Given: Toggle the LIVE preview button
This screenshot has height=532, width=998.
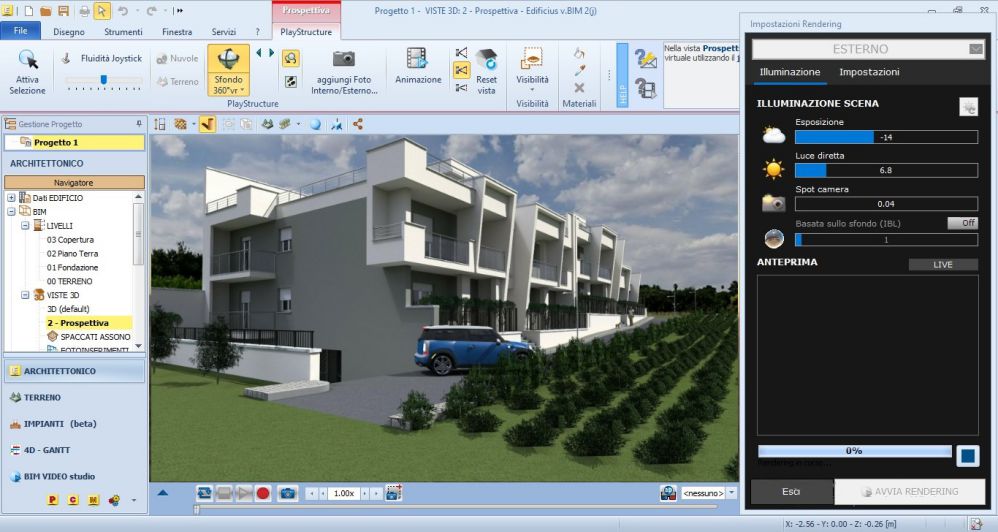Looking at the screenshot, I should pos(943,265).
